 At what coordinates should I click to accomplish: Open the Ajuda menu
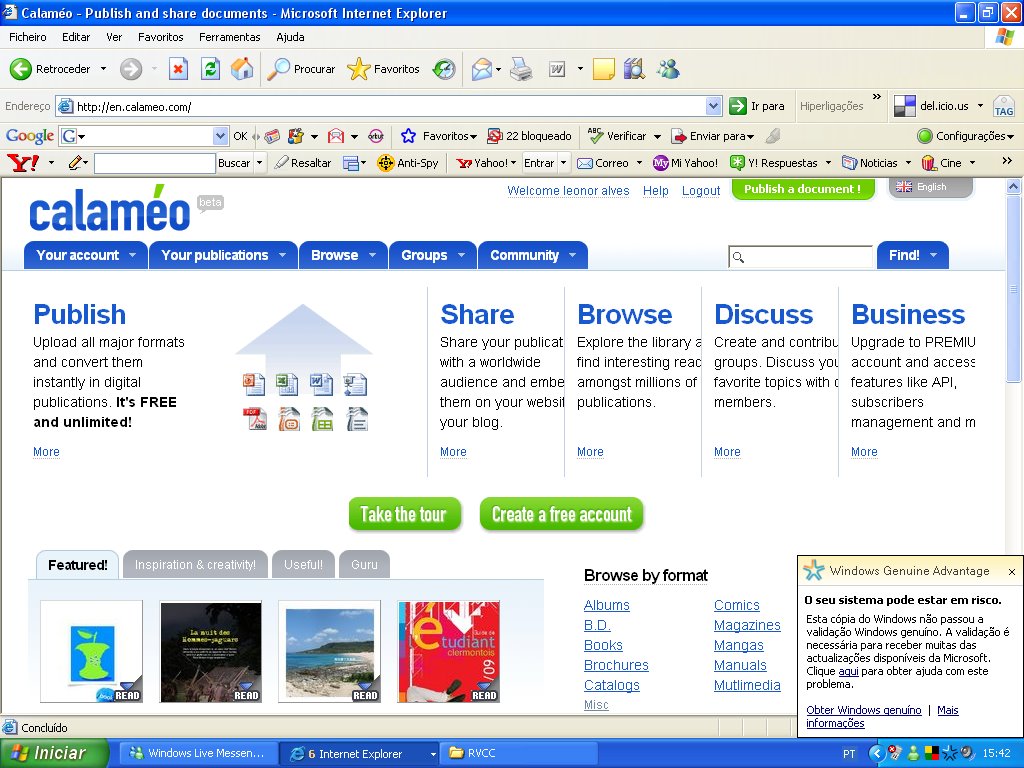(x=290, y=37)
